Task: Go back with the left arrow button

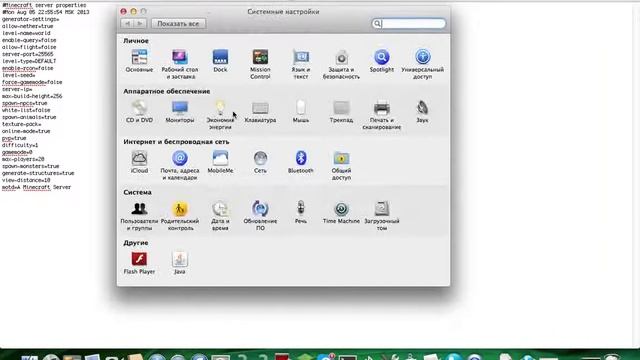Action: pos(127,24)
